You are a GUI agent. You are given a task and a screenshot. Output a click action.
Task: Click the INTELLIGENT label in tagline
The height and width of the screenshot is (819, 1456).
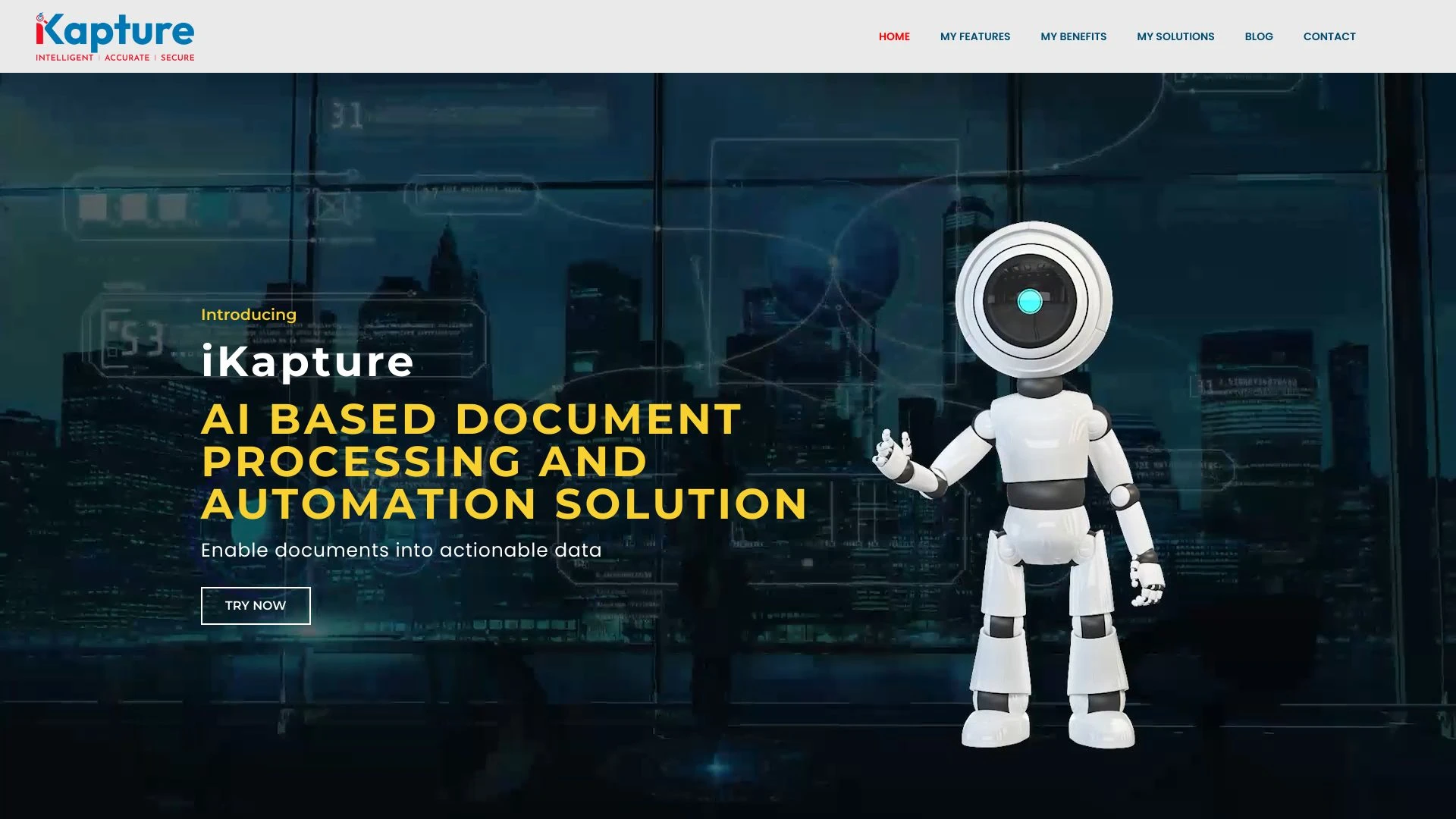click(x=64, y=57)
